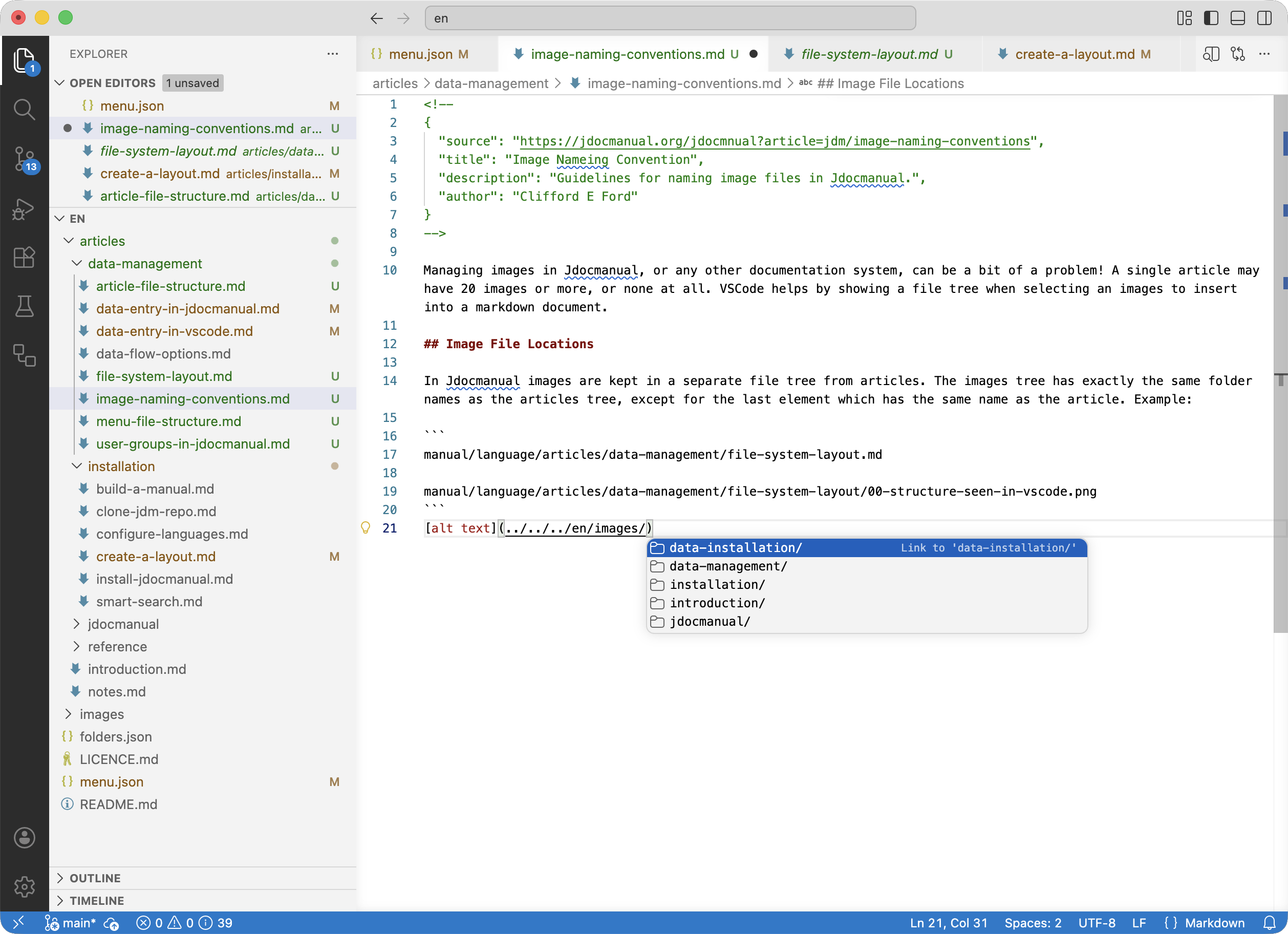
Task: Collapse the Open Editors section
Action: (x=59, y=83)
